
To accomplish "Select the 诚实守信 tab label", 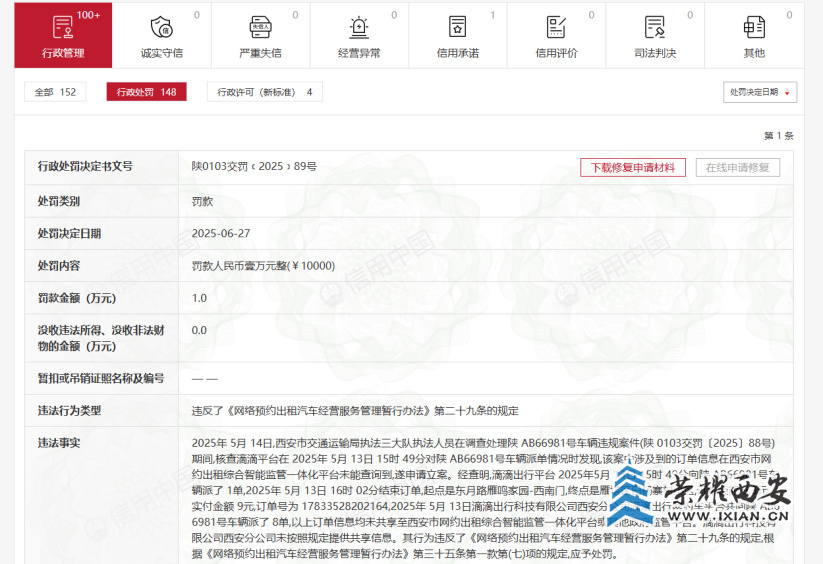I will click(x=162, y=53).
